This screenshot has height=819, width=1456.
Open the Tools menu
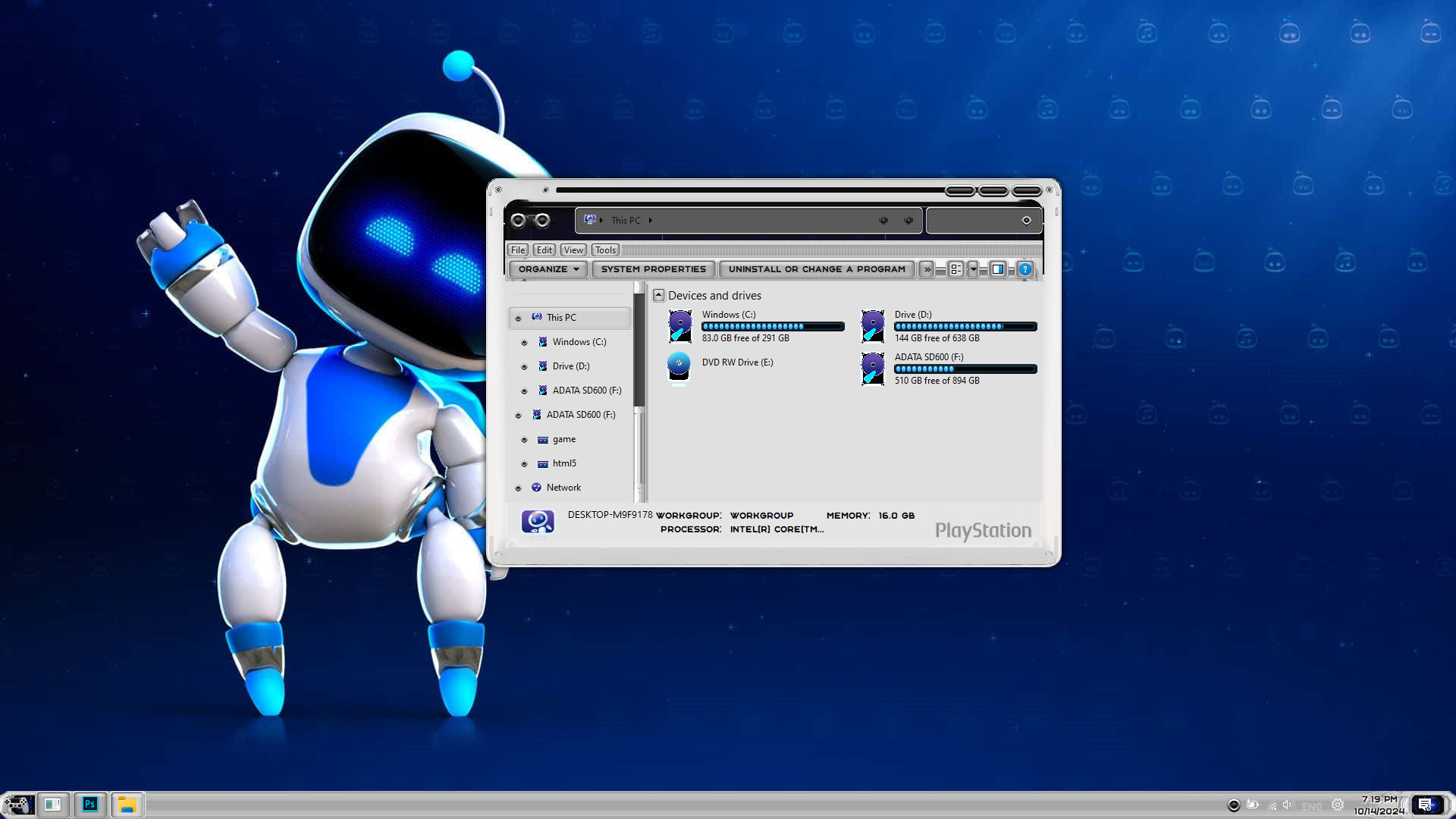pyautogui.click(x=605, y=250)
